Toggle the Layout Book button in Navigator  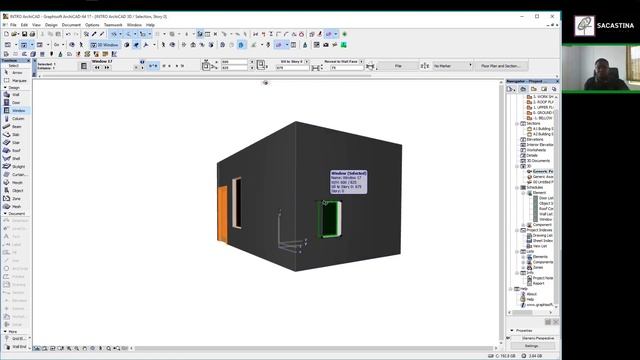click(x=544, y=89)
